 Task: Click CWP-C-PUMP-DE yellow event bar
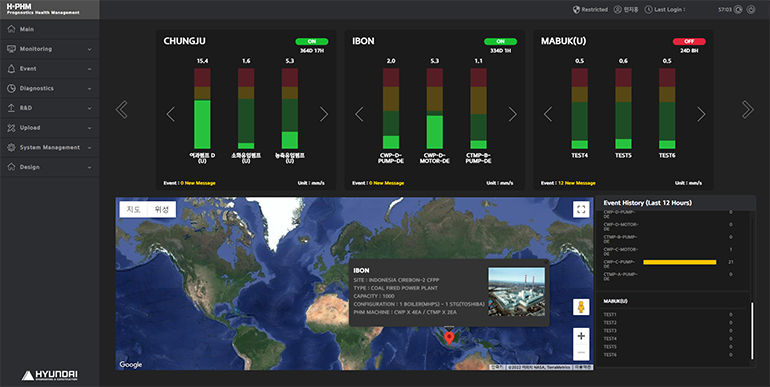[x=680, y=262]
